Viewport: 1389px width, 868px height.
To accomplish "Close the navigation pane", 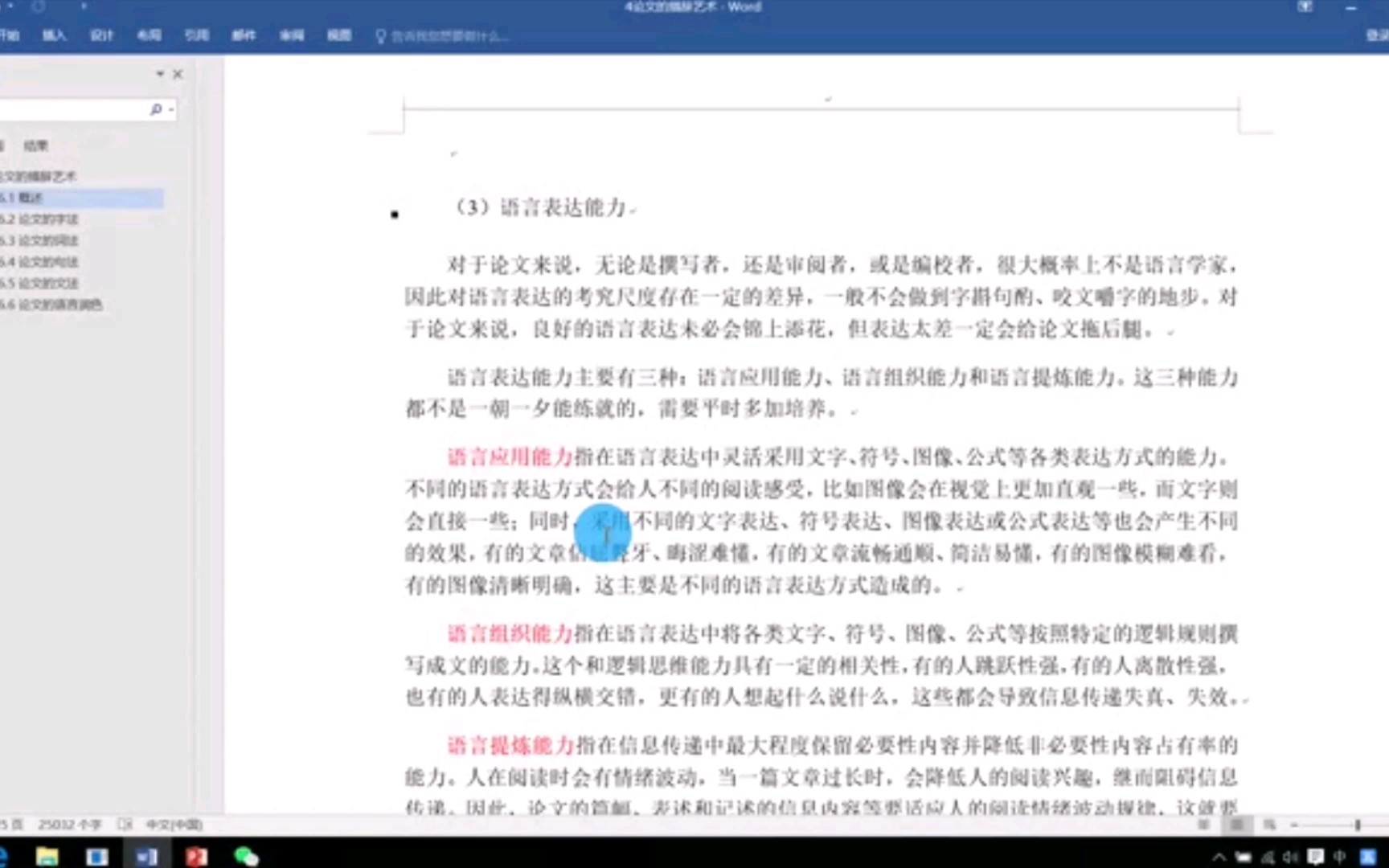I will (x=178, y=74).
